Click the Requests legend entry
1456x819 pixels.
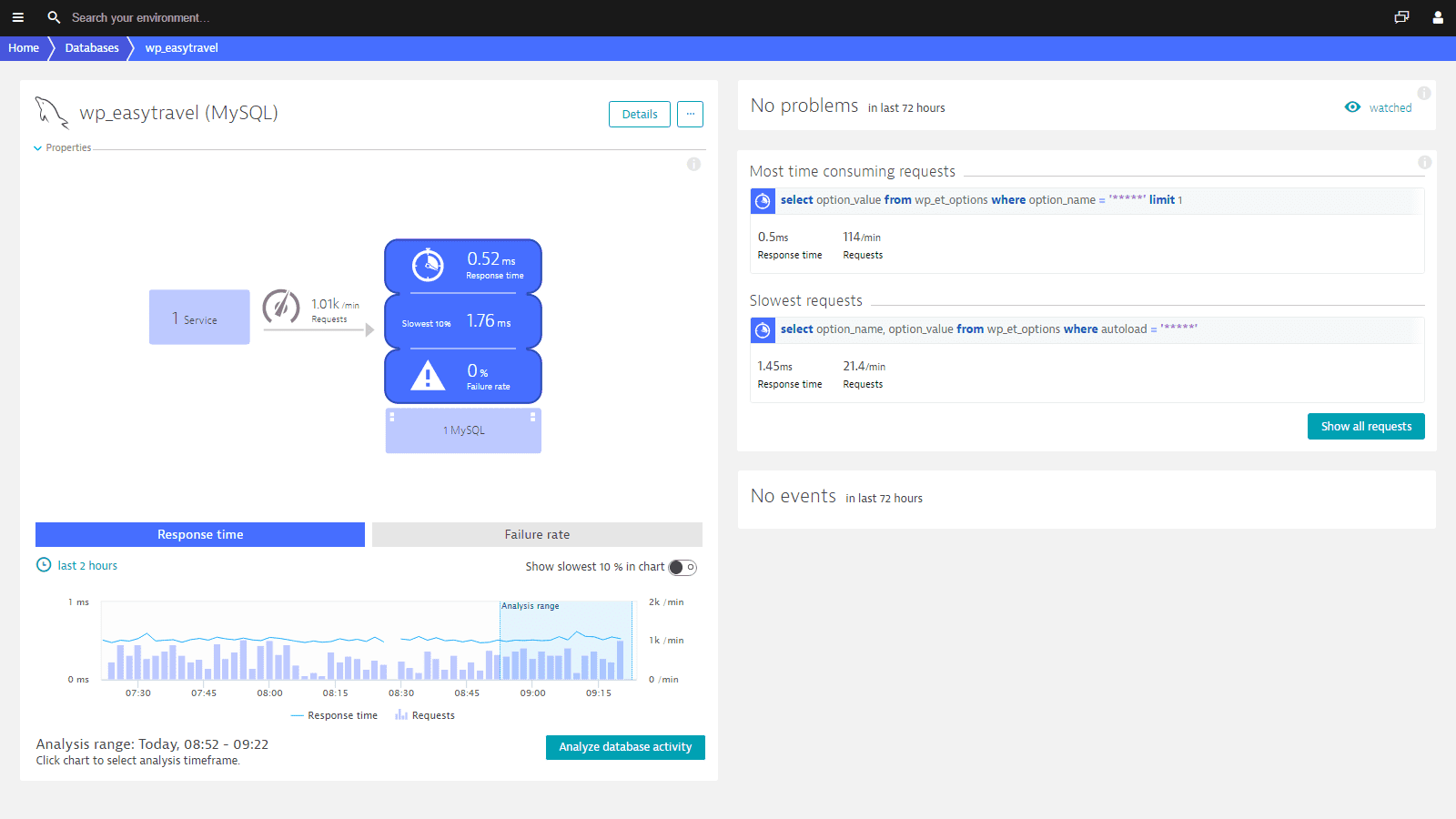425,715
